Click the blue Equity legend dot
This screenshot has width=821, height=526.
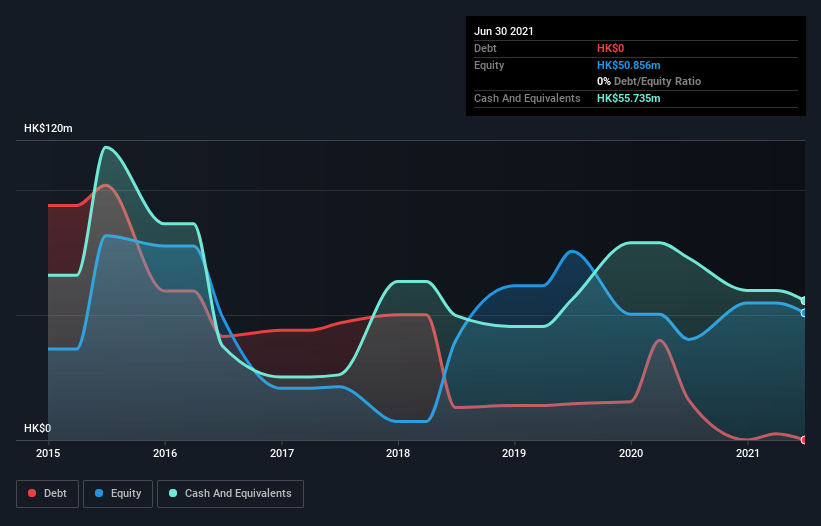tap(99, 493)
